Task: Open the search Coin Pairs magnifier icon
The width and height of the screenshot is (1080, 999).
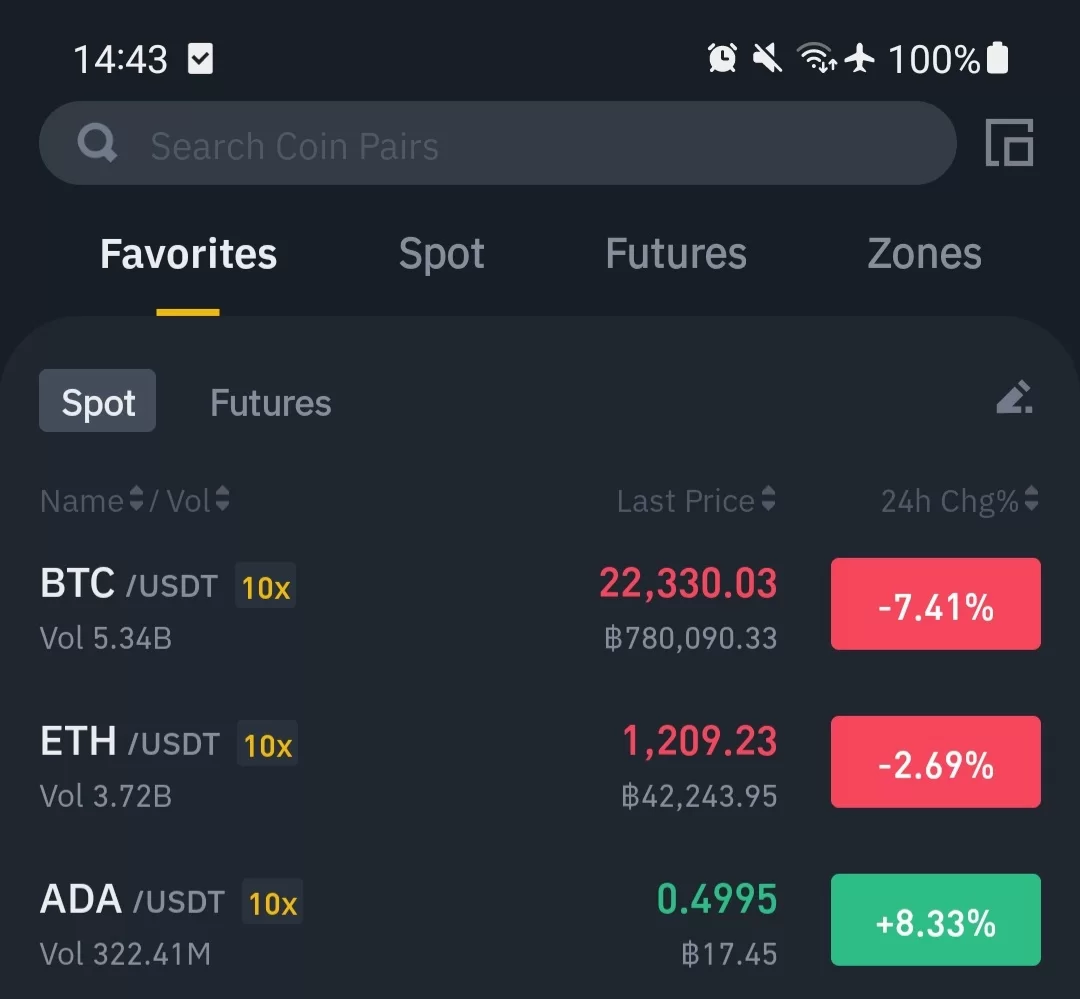Action: tap(96, 144)
